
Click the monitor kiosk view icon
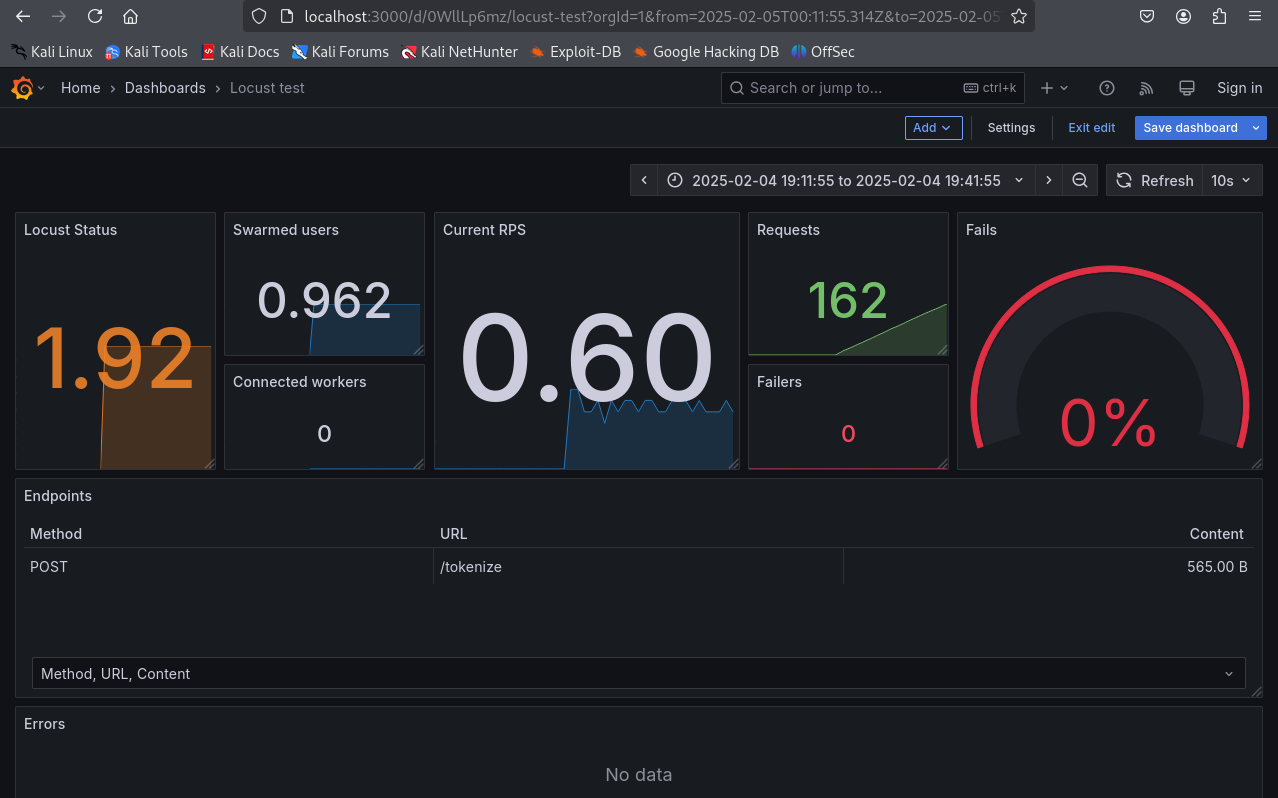click(x=1187, y=88)
